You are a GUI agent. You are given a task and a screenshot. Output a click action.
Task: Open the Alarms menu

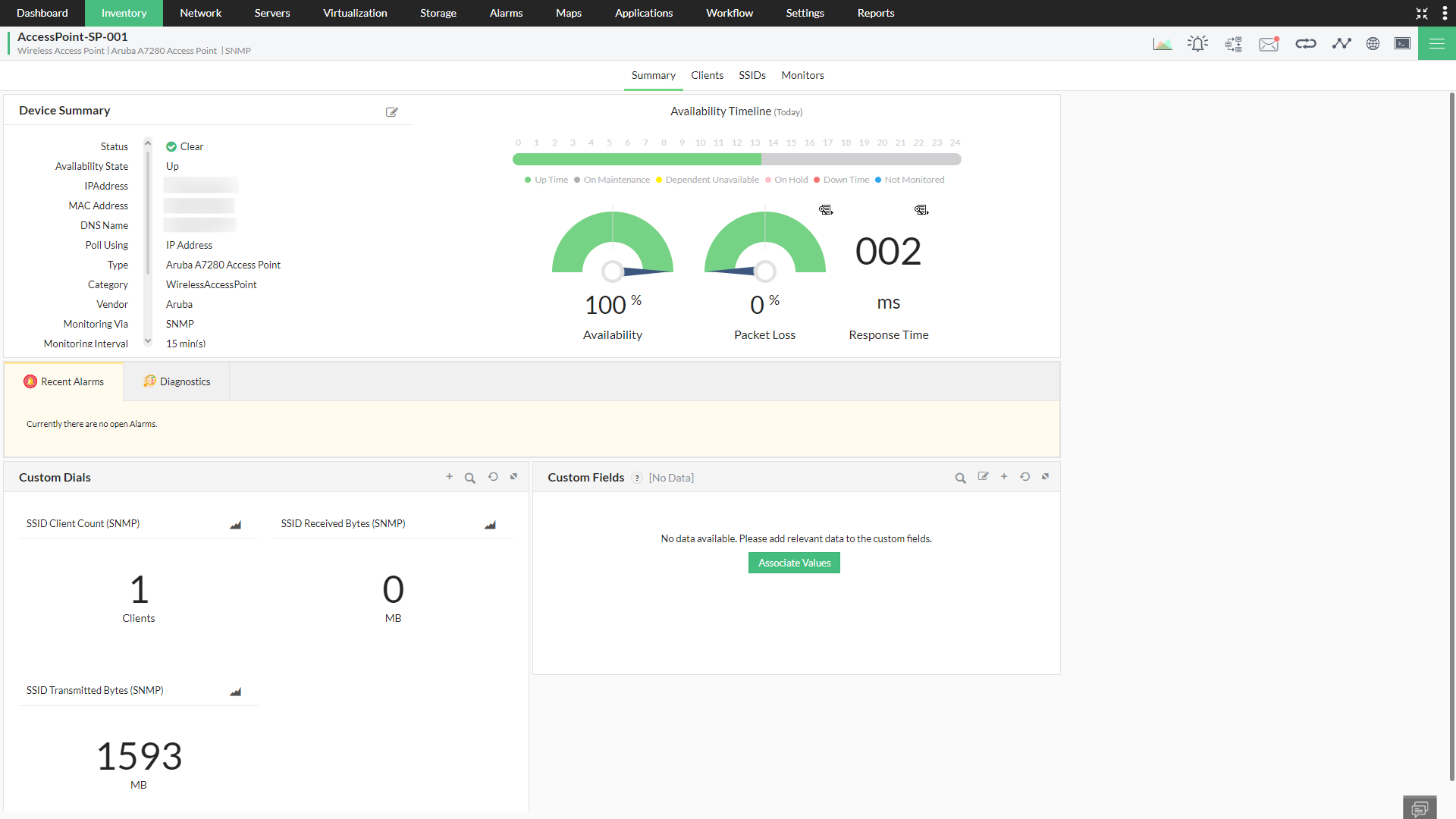point(506,13)
